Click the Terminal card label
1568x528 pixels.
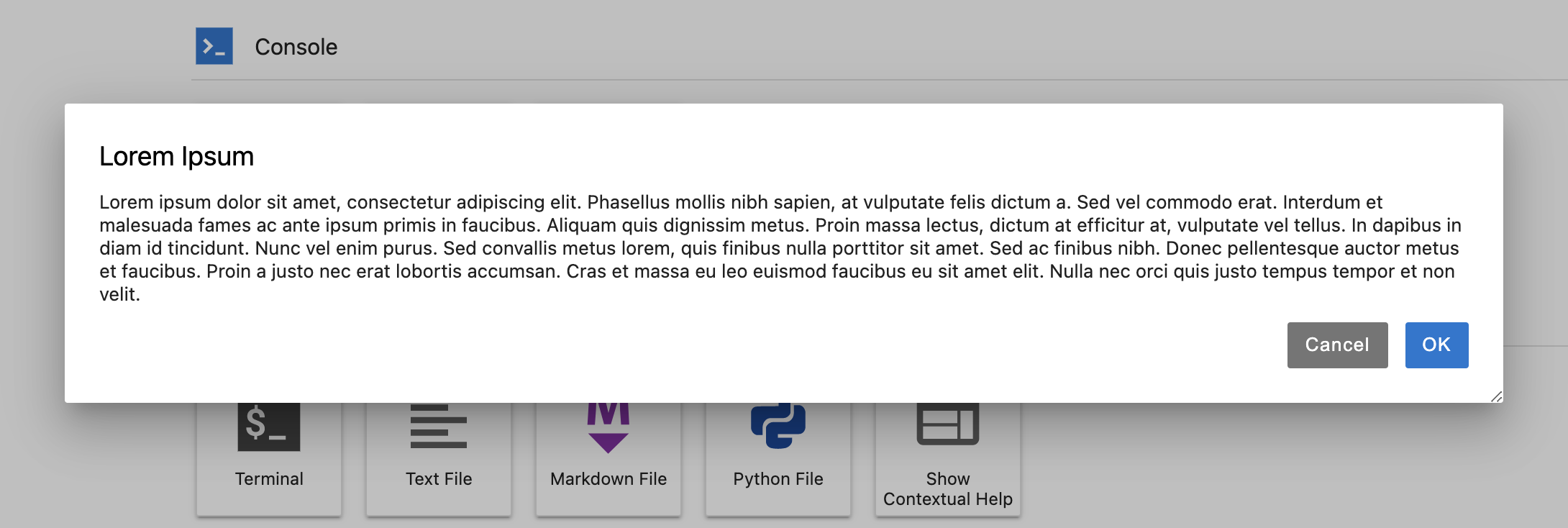[x=269, y=478]
